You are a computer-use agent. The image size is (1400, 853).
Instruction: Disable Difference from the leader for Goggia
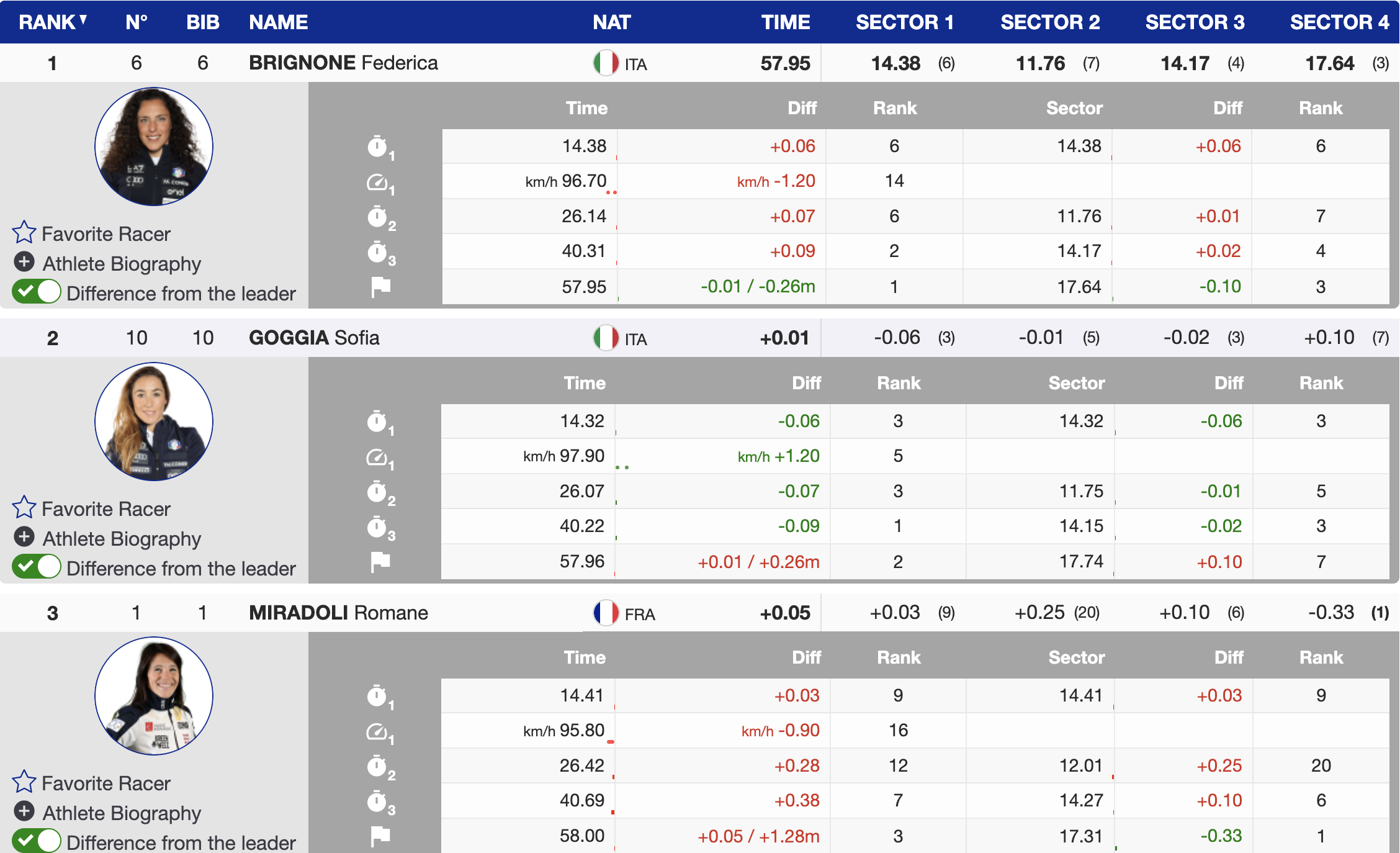[x=37, y=567]
